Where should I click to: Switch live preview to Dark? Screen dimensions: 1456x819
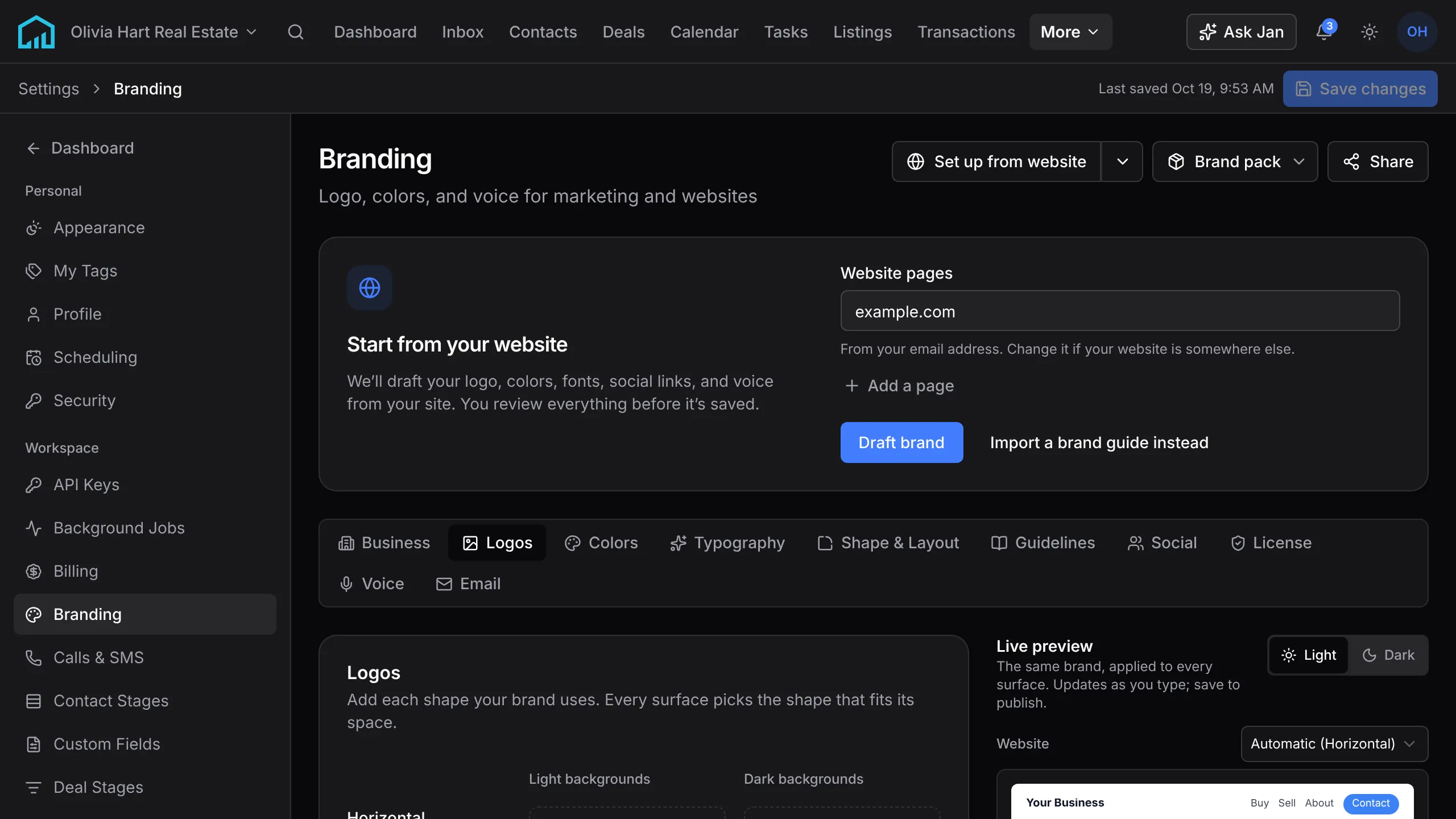click(1388, 655)
